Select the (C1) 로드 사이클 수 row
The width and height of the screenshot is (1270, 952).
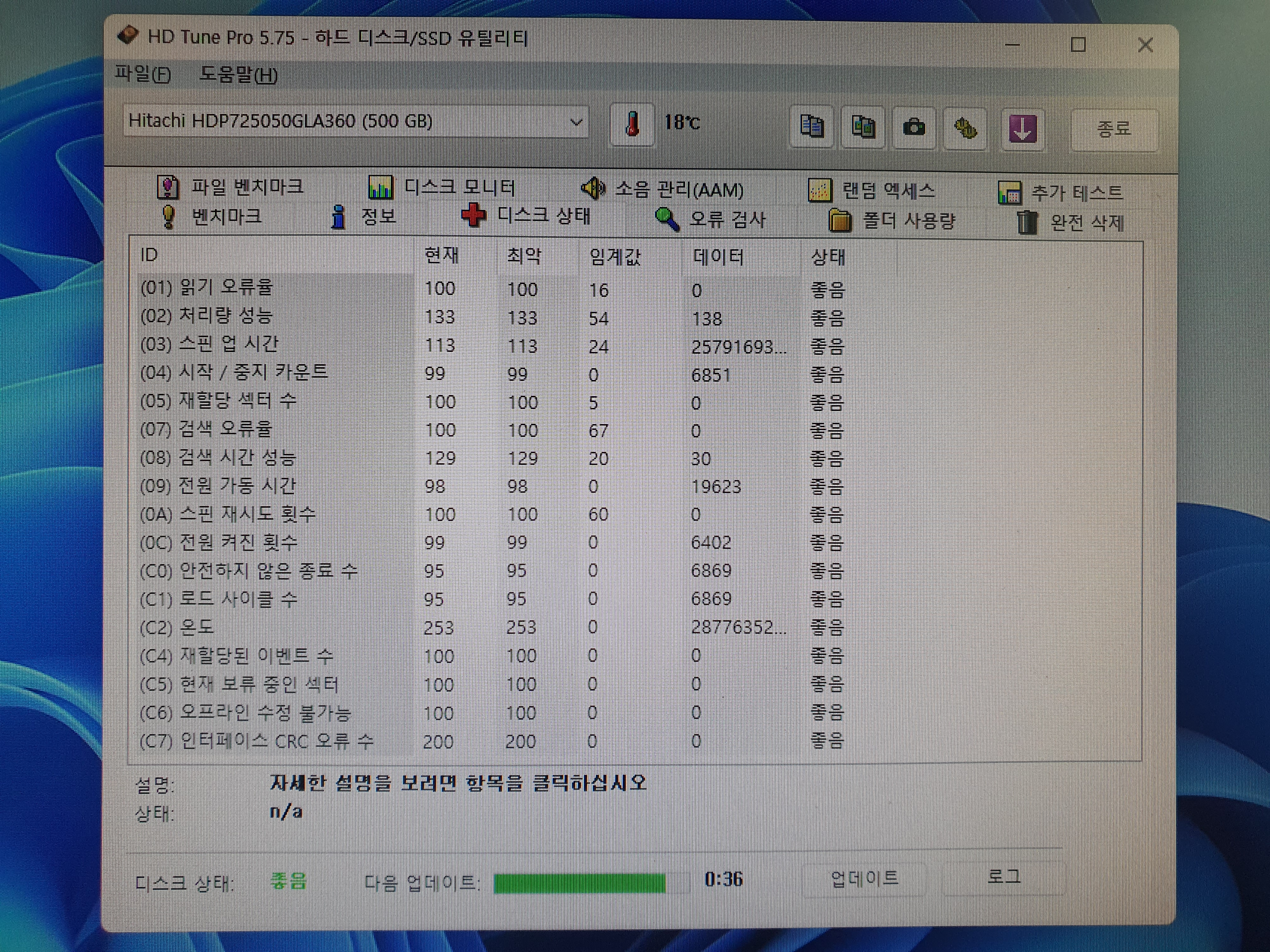[x=493, y=598]
